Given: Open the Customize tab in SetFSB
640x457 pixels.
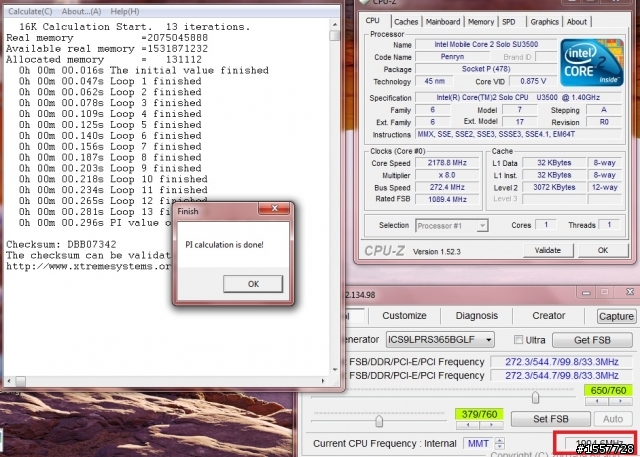Looking at the screenshot, I should point(404,315).
